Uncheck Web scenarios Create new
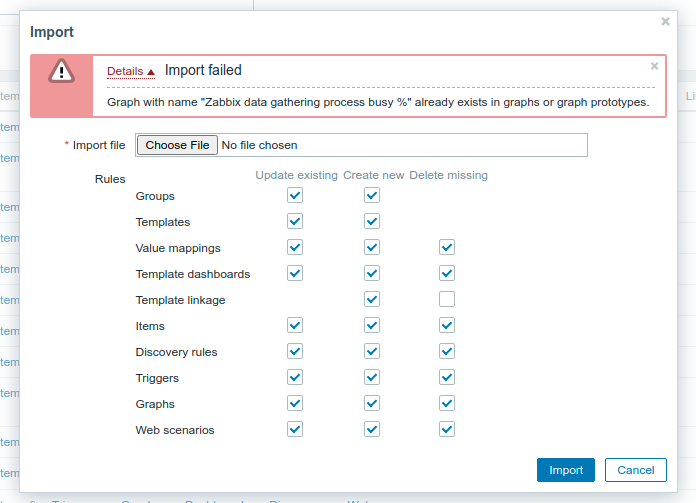696x503 pixels. pos(372,429)
